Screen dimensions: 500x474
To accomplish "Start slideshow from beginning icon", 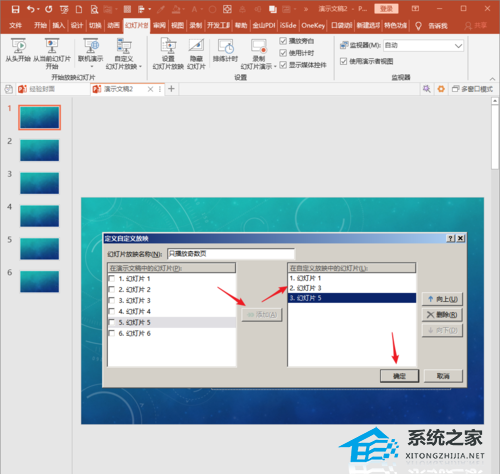I will click(x=18, y=46).
